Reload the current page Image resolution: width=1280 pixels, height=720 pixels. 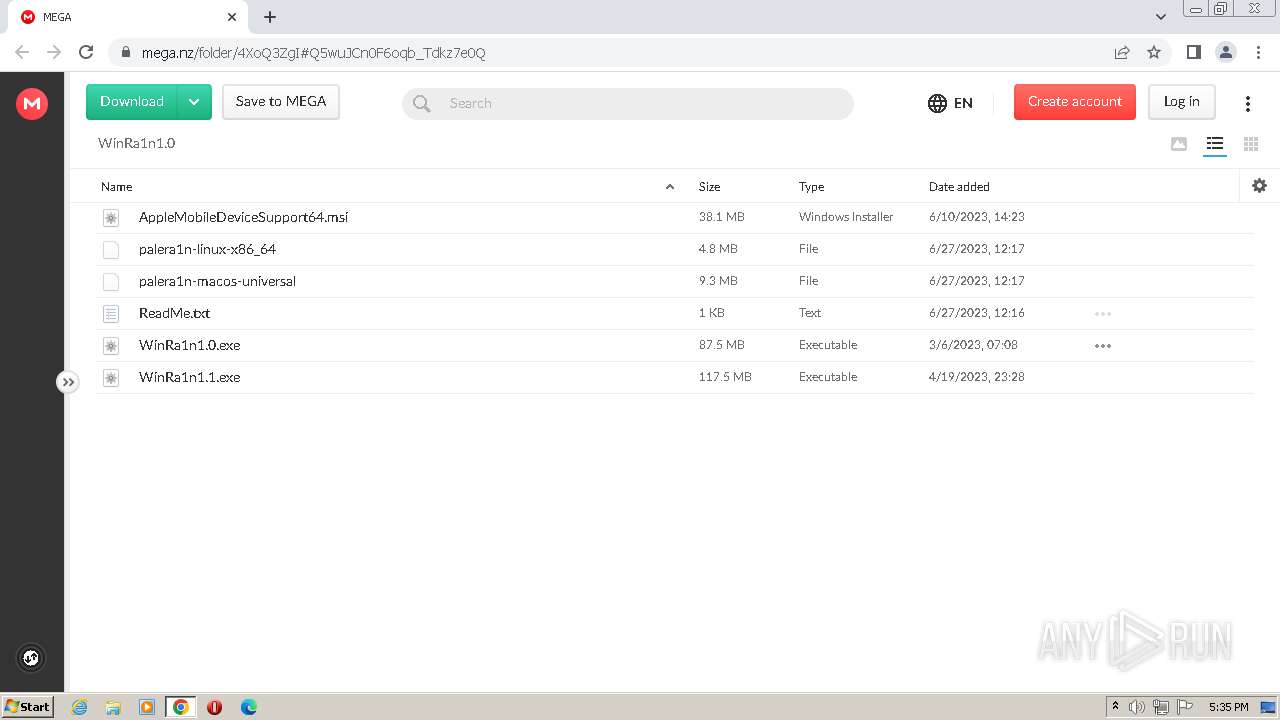(86, 52)
